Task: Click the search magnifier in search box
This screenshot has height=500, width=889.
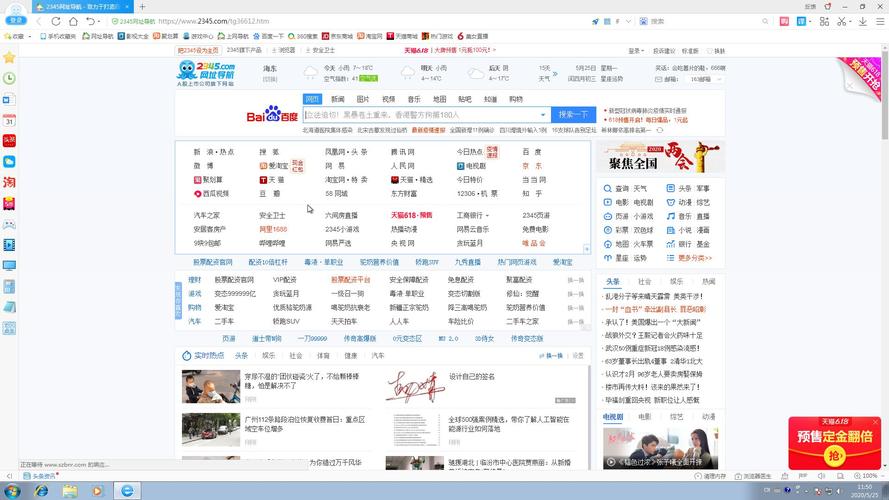Action: coord(765,22)
